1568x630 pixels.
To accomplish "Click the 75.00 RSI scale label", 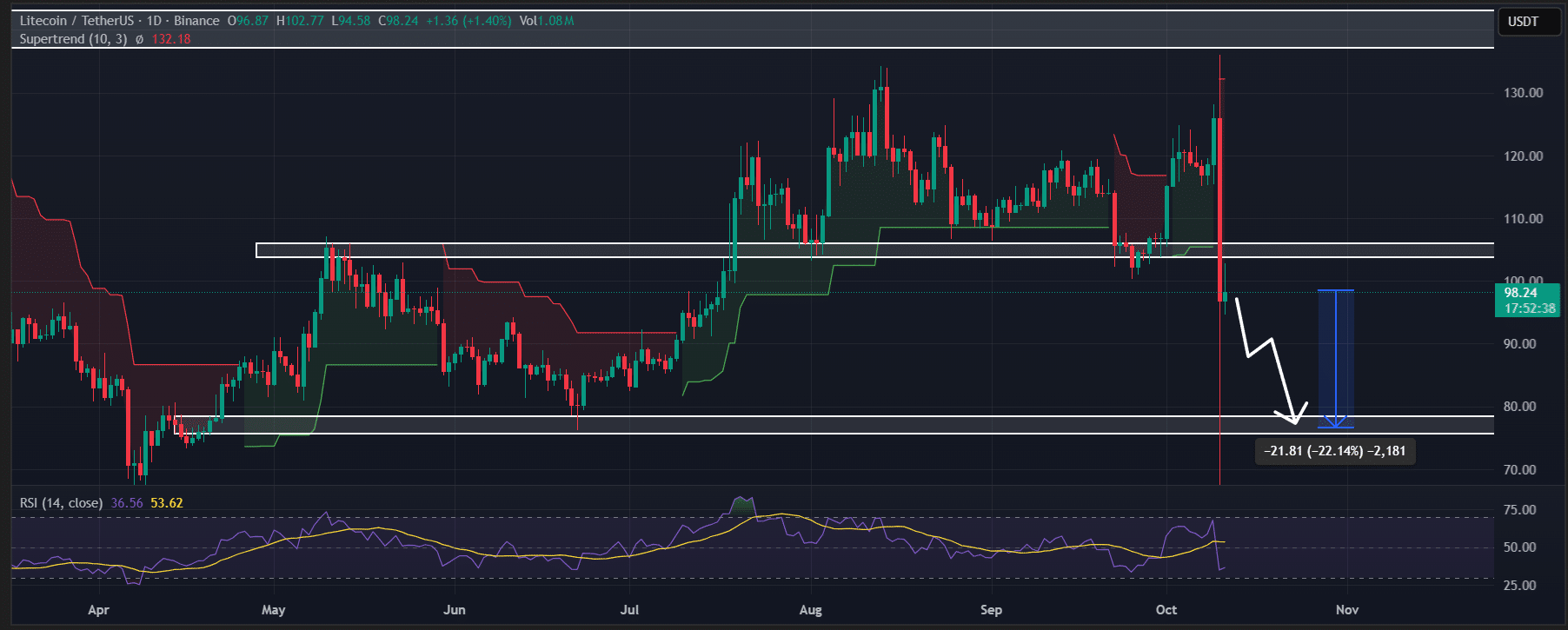I will coord(1519,510).
